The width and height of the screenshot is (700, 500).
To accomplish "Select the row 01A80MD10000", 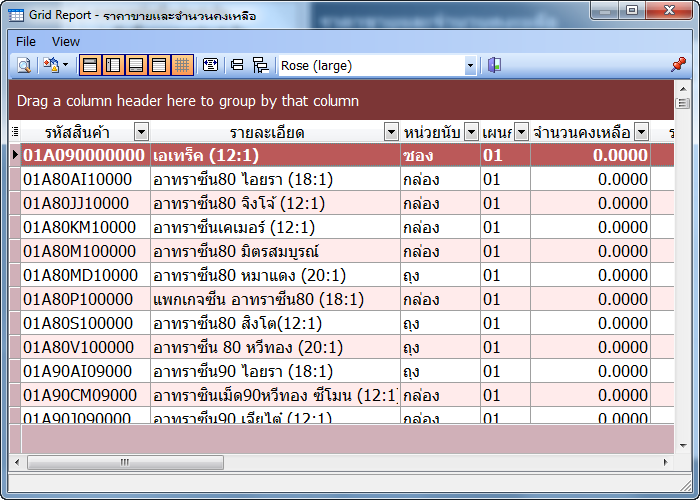I will click(x=80, y=275).
